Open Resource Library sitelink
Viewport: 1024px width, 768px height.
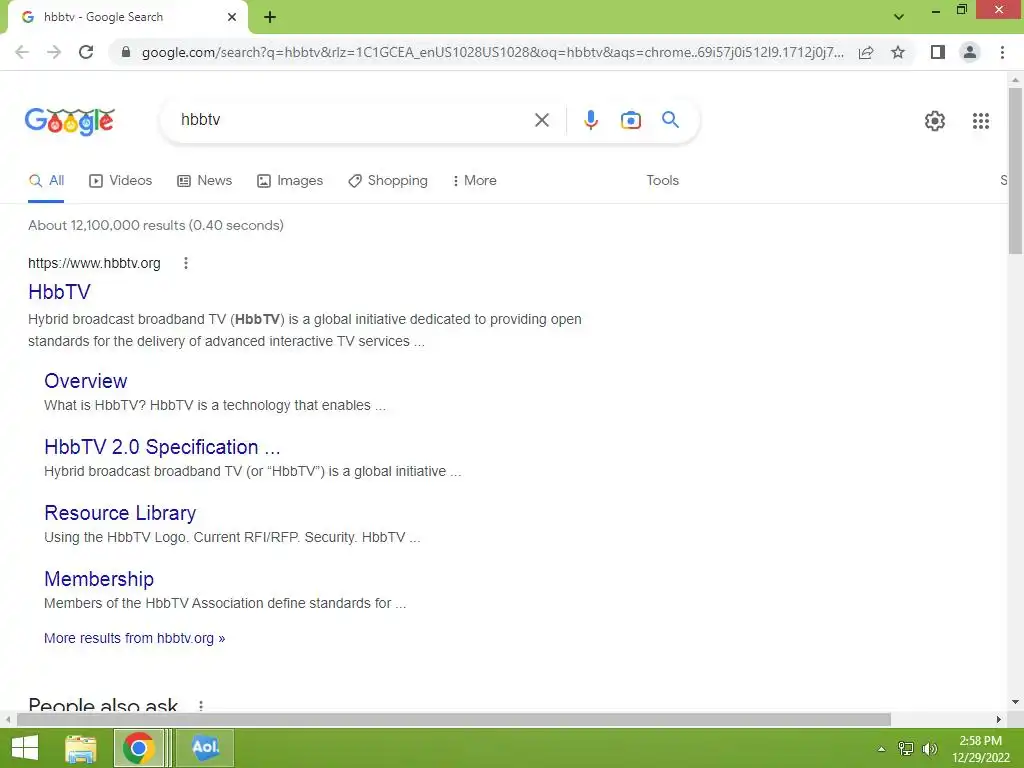[120, 513]
